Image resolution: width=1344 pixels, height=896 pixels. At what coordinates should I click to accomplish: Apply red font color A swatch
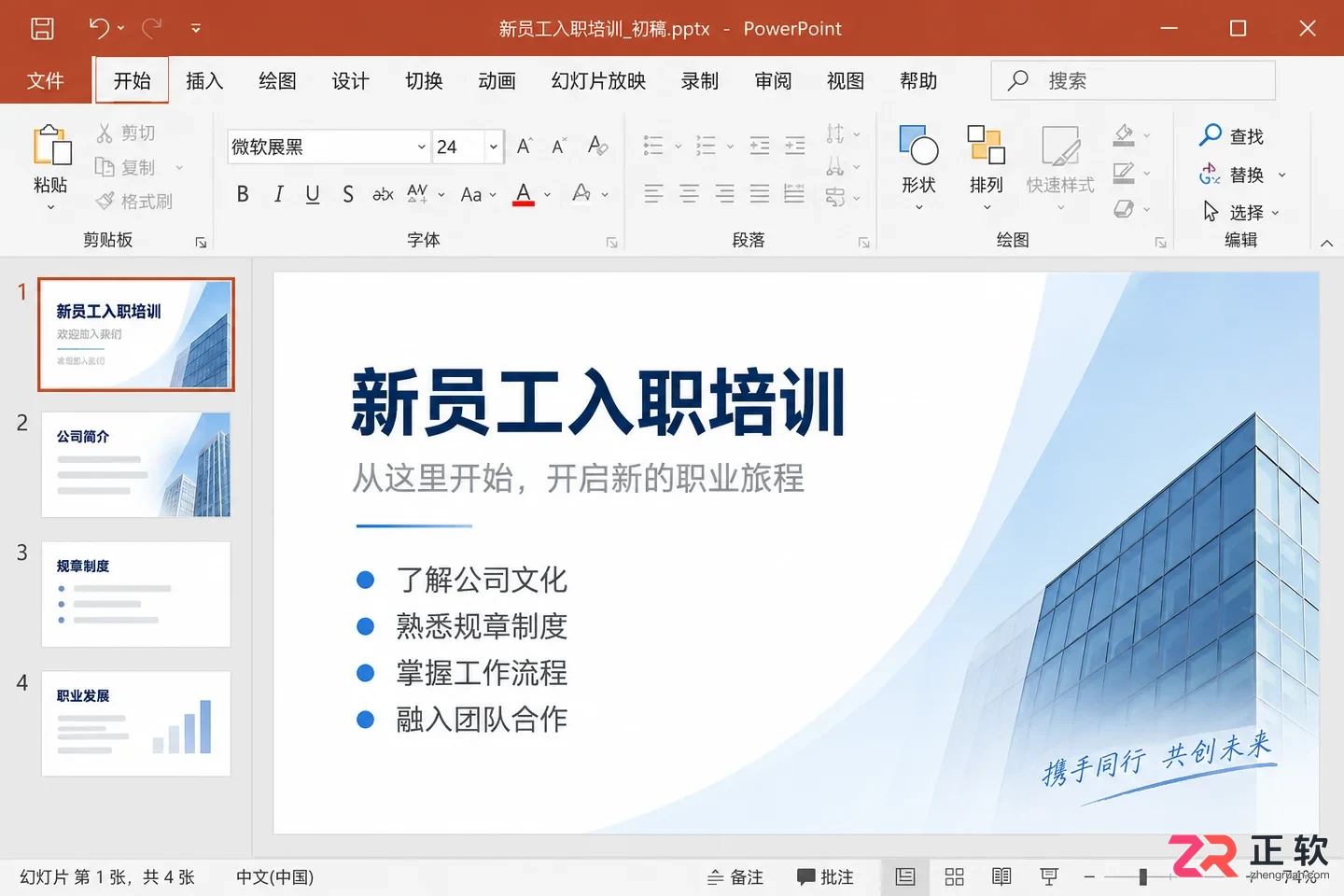pos(524,194)
